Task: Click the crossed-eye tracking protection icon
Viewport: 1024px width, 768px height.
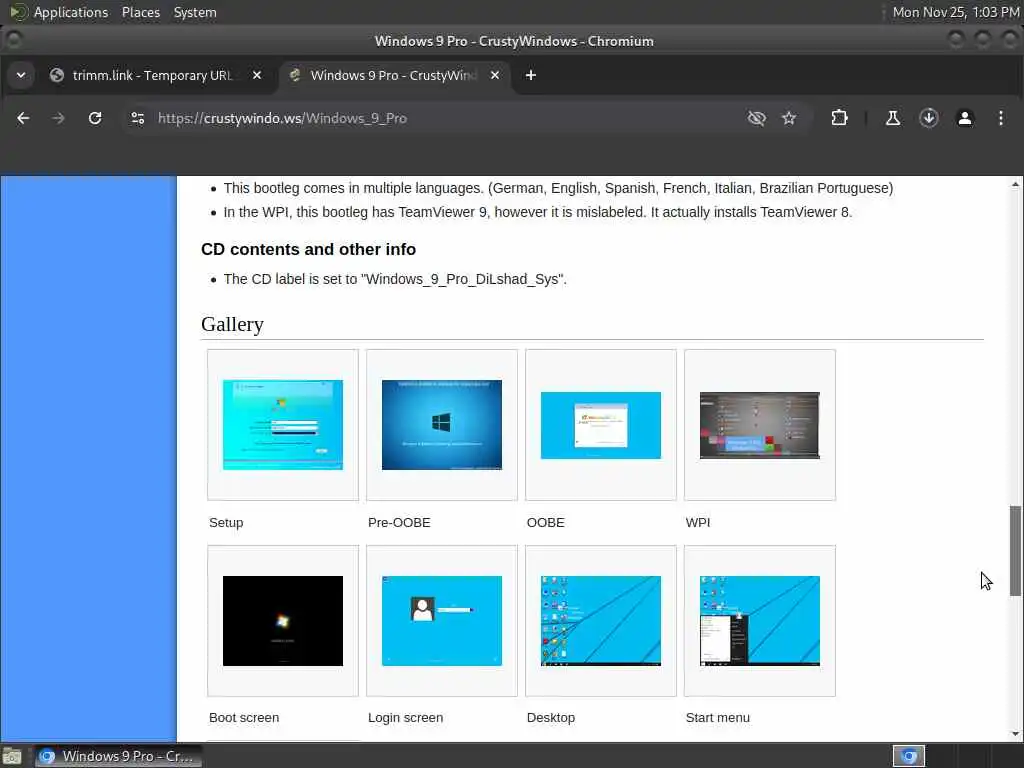Action: click(x=756, y=118)
